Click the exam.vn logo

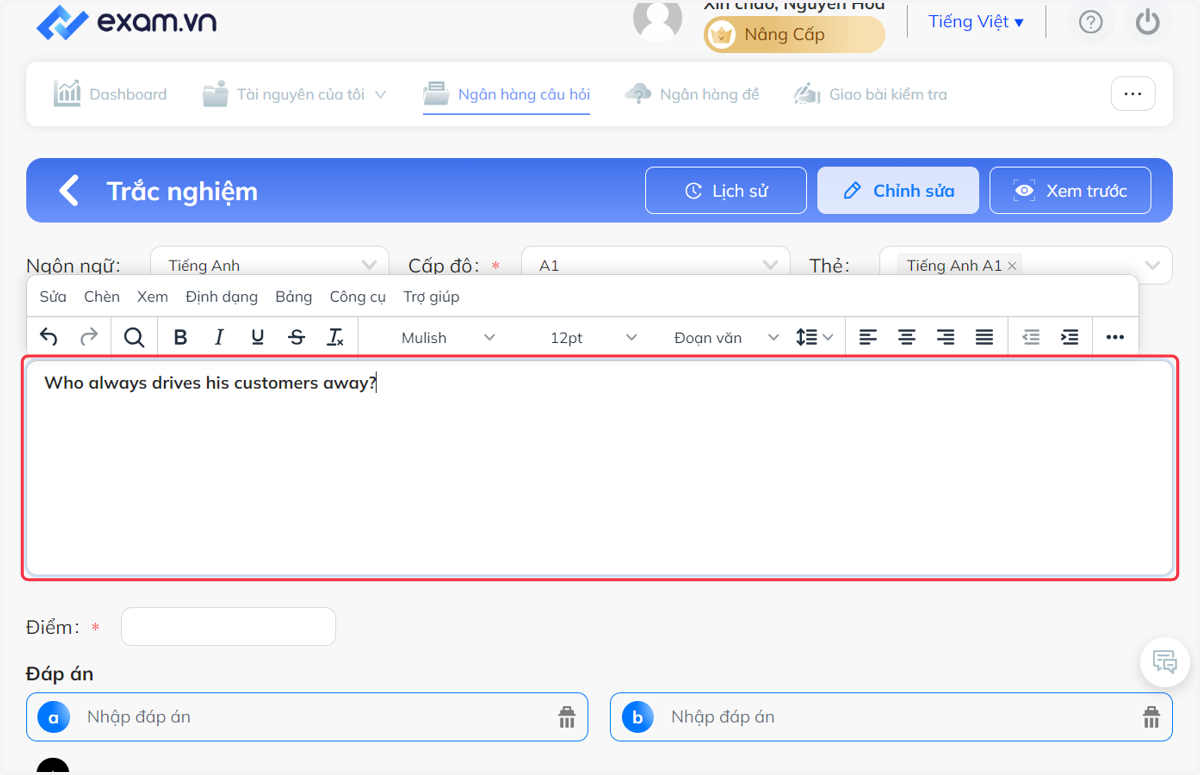(x=126, y=22)
